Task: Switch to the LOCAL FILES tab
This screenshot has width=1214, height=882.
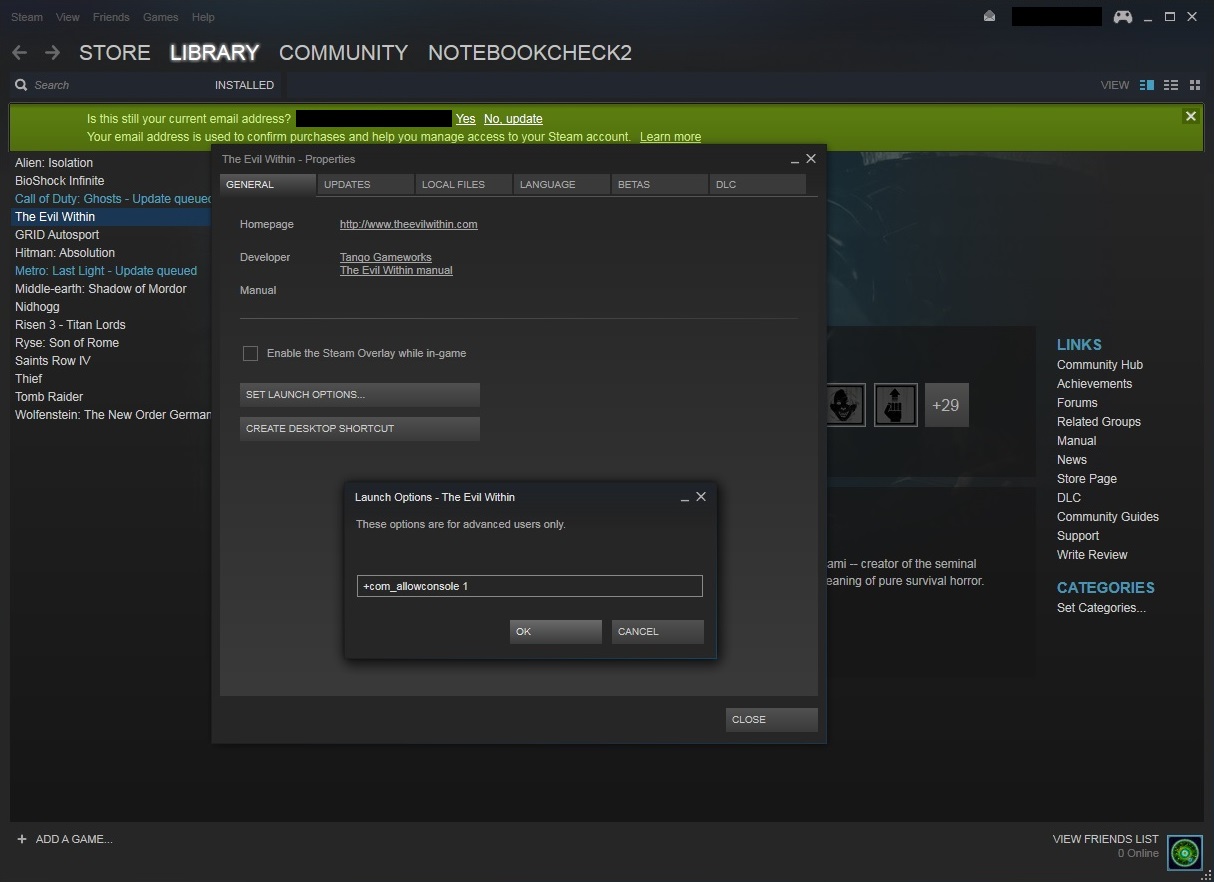Action: [464, 184]
